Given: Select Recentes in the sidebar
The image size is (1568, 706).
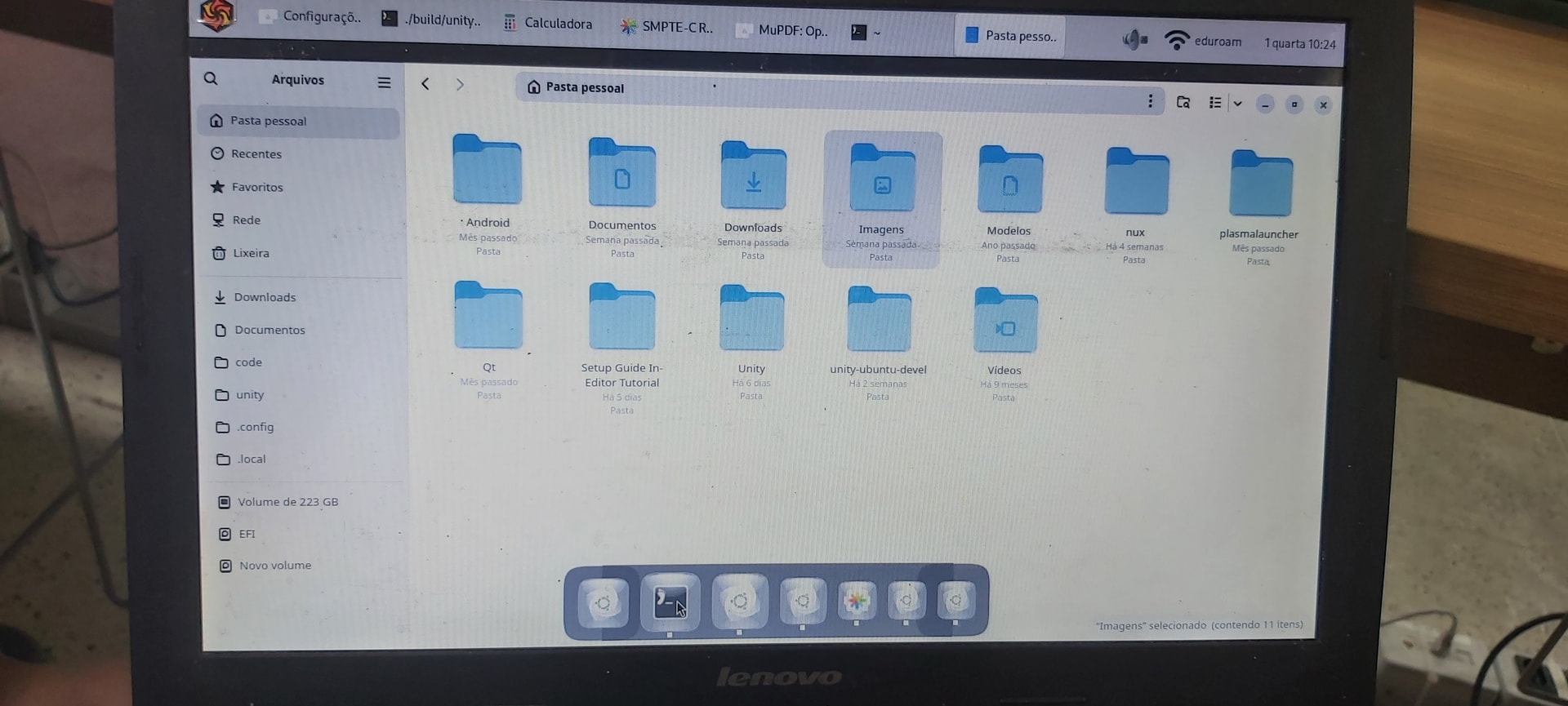Looking at the screenshot, I should click(256, 154).
